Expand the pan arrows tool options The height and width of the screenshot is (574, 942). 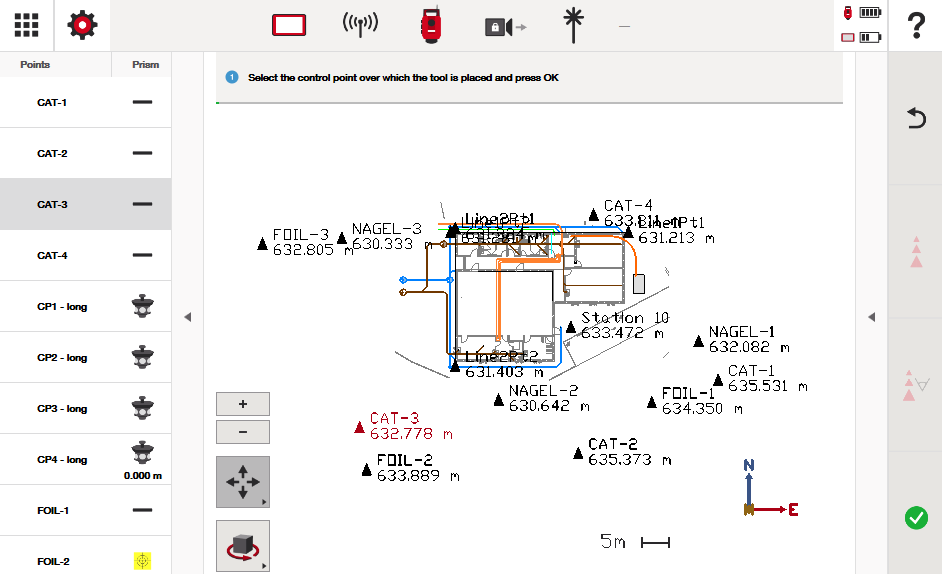tap(242, 482)
